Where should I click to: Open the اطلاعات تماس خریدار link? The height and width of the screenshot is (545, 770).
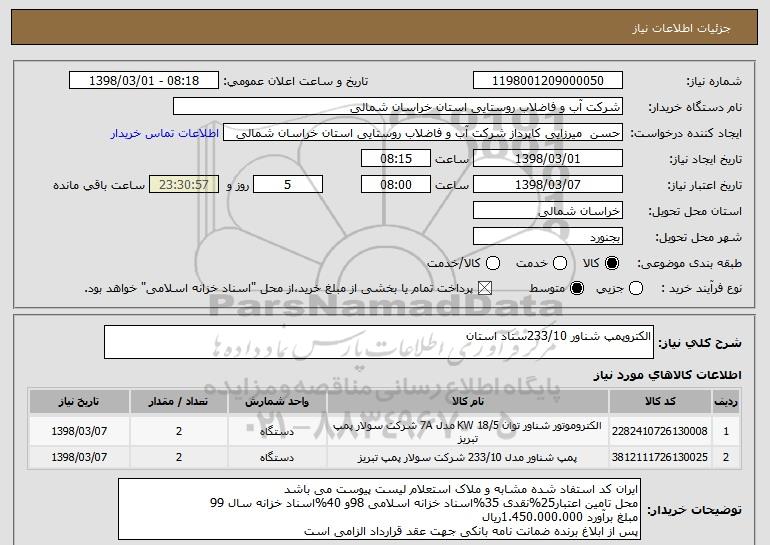(165, 133)
